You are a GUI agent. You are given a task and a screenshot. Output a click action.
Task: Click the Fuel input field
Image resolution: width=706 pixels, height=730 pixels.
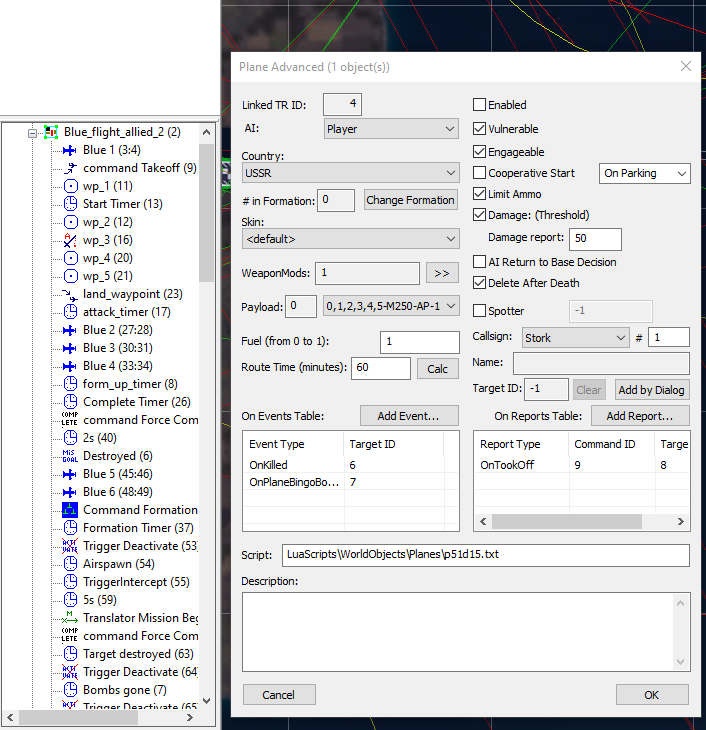[420, 342]
